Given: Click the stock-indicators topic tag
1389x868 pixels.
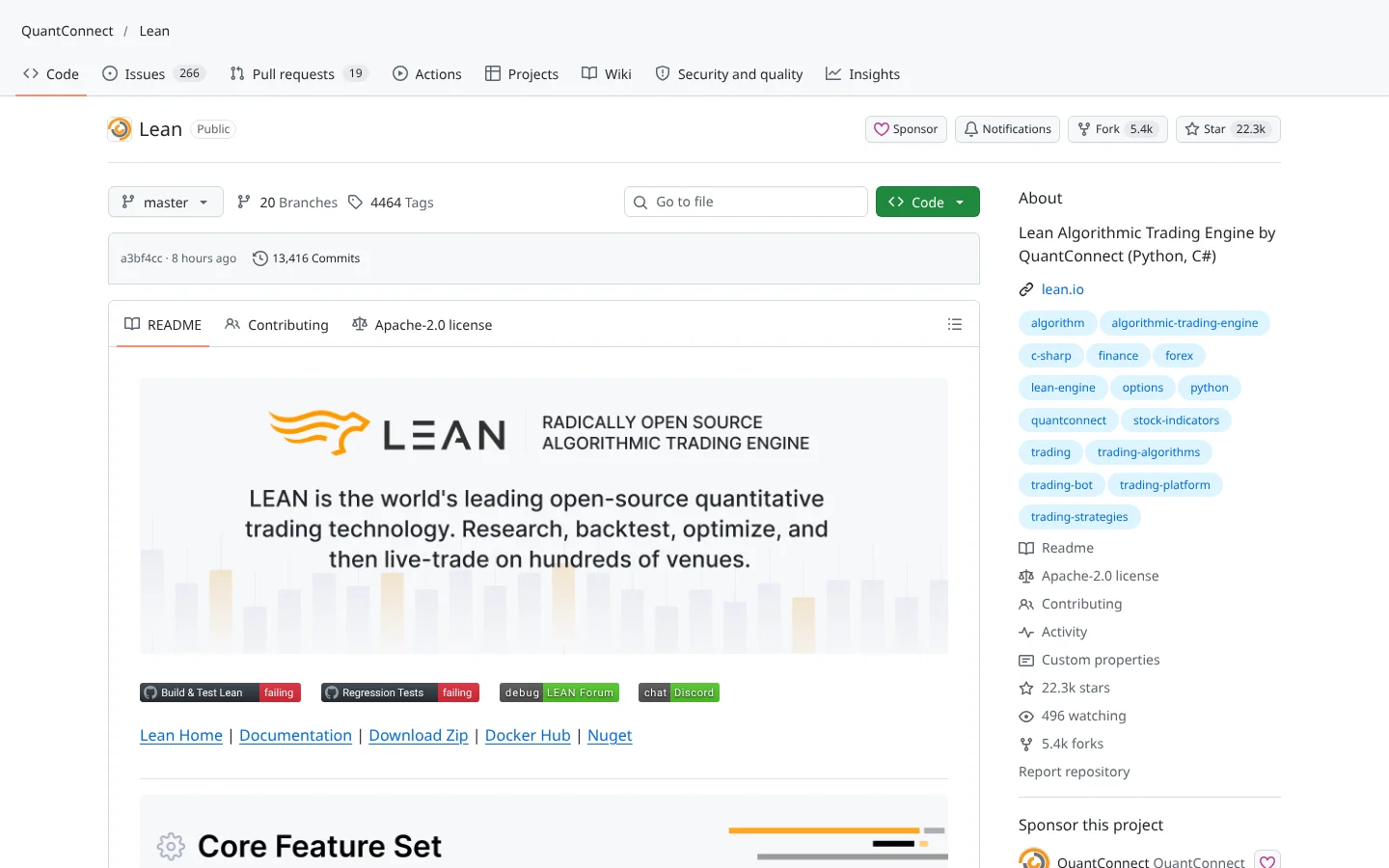Looking at the screenshot, I should click(1176, 420).
